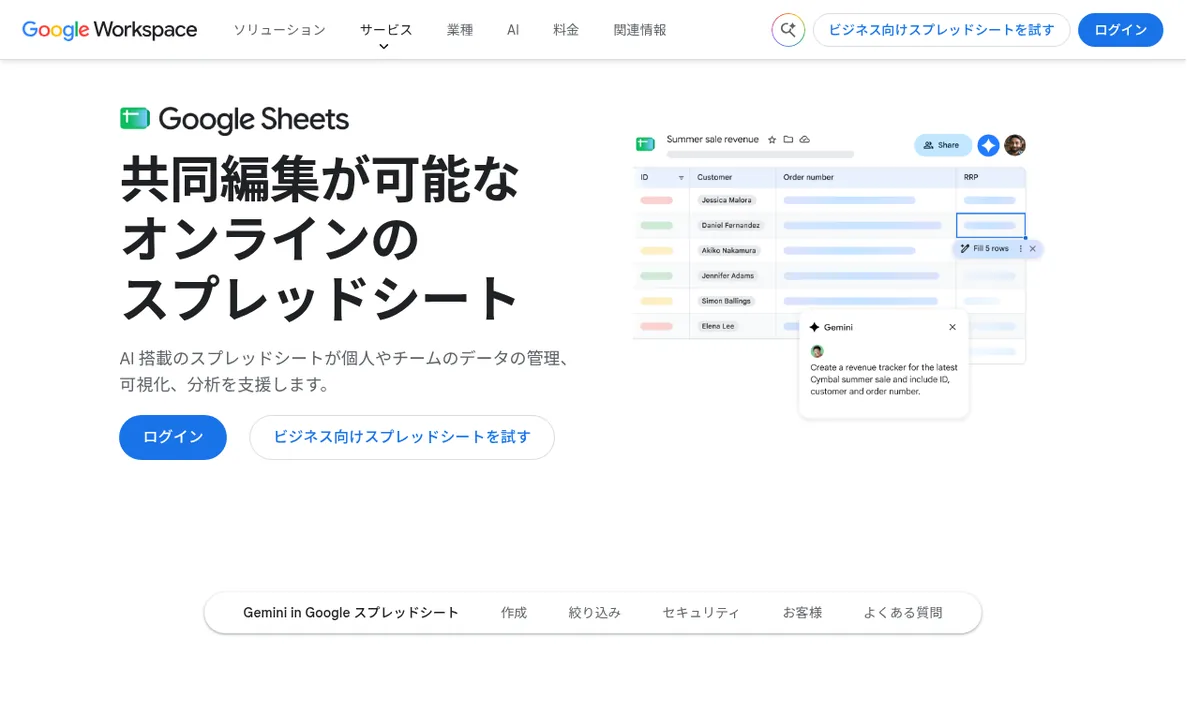
Task: Select the Simon Ballings cell
Action: point(727,300)
